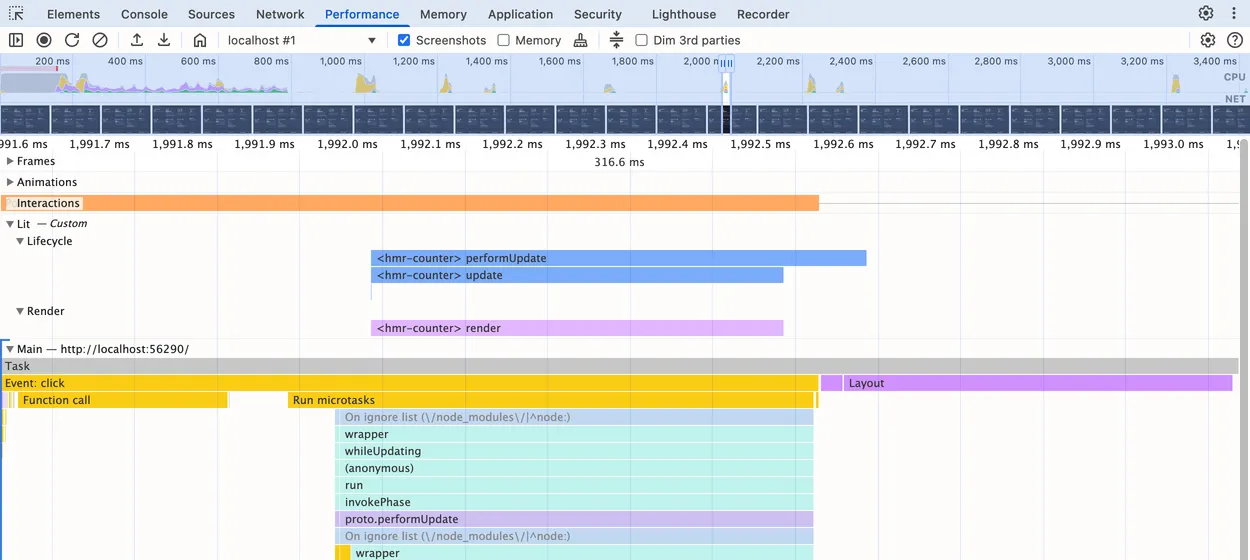Select the Run microtasks entry
Viewport: 1250px width, 560px height.
pos(551,400)
